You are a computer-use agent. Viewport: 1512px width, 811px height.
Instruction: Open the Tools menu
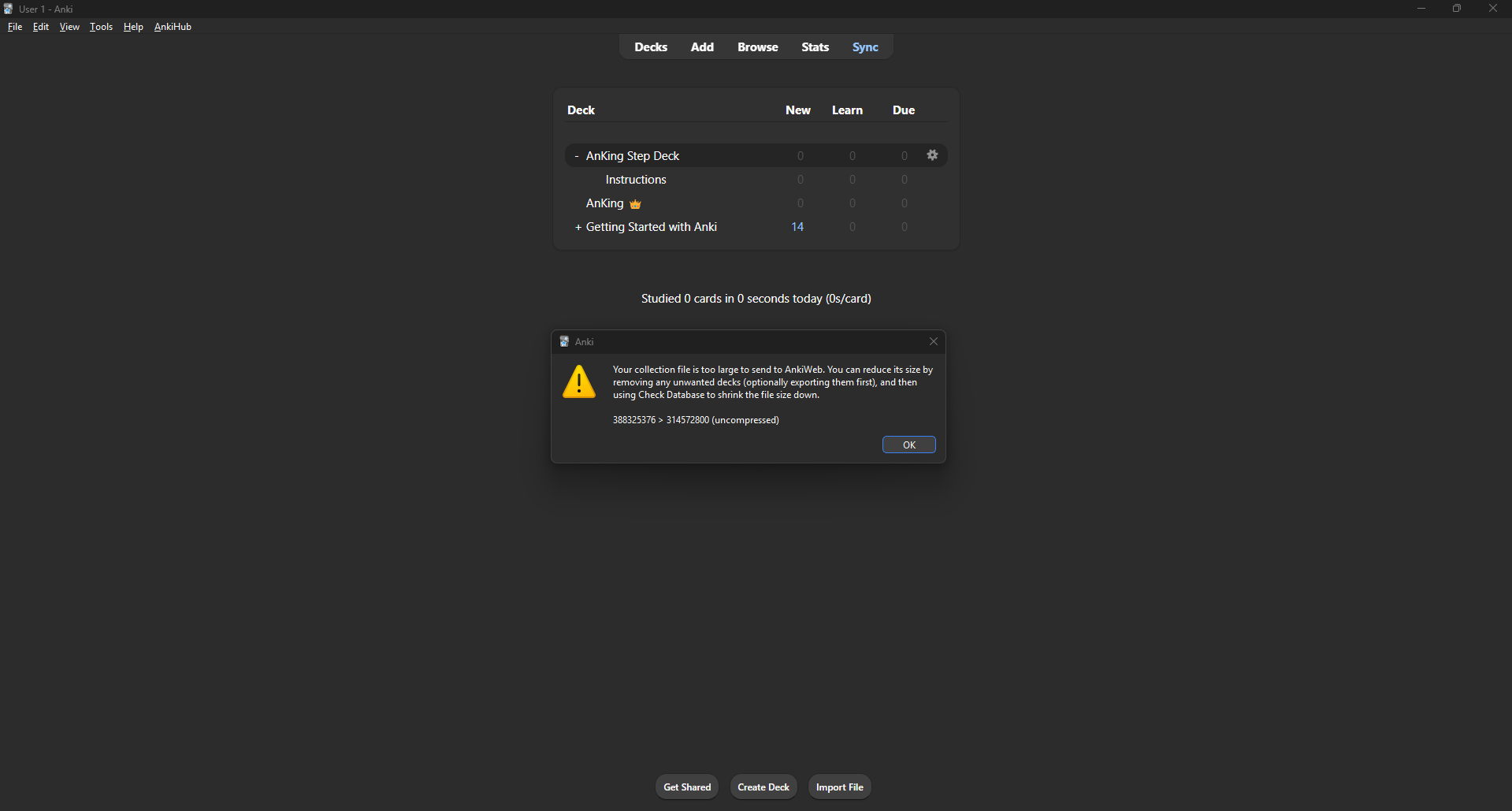click(x=101, y=27)
